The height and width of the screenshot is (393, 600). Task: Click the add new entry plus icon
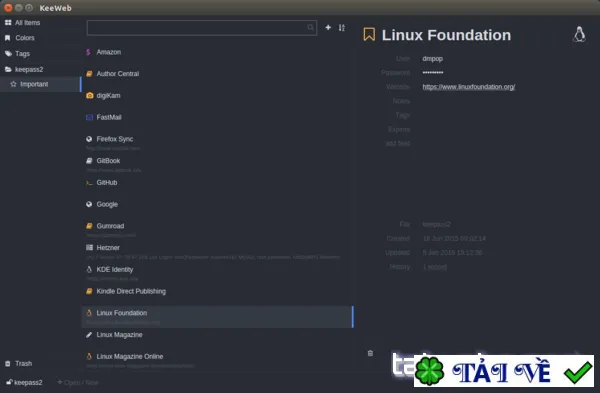coord(328,27)
